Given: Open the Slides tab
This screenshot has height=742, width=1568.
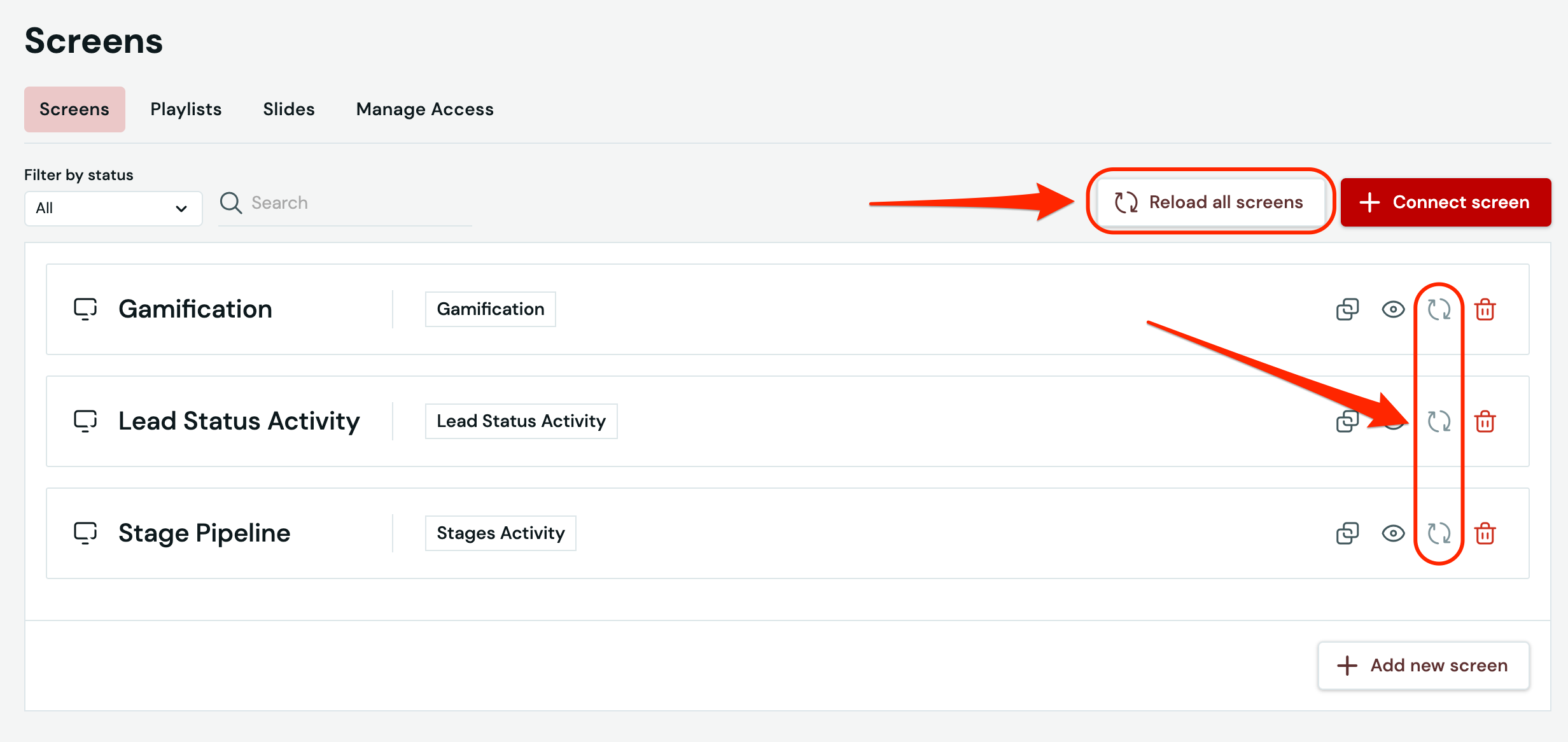Looking at the screenshot, I should tap(289, 109).
